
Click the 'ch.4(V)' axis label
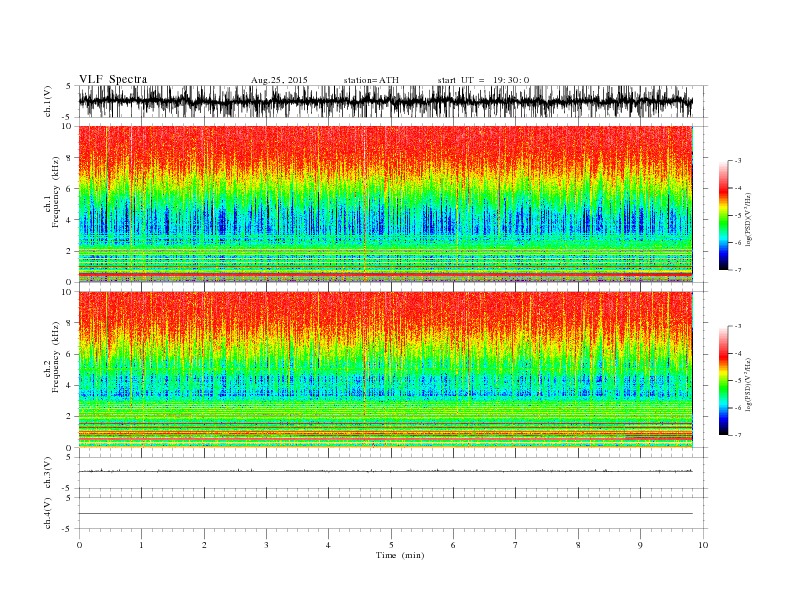coord(47,513)
